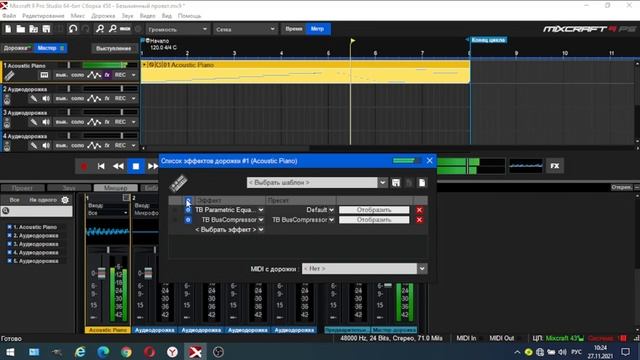Viewport: 640px width, 360px height.
Task: Uncheck 3. Аудиодорожка in mixer list
Action: (9, 244)
